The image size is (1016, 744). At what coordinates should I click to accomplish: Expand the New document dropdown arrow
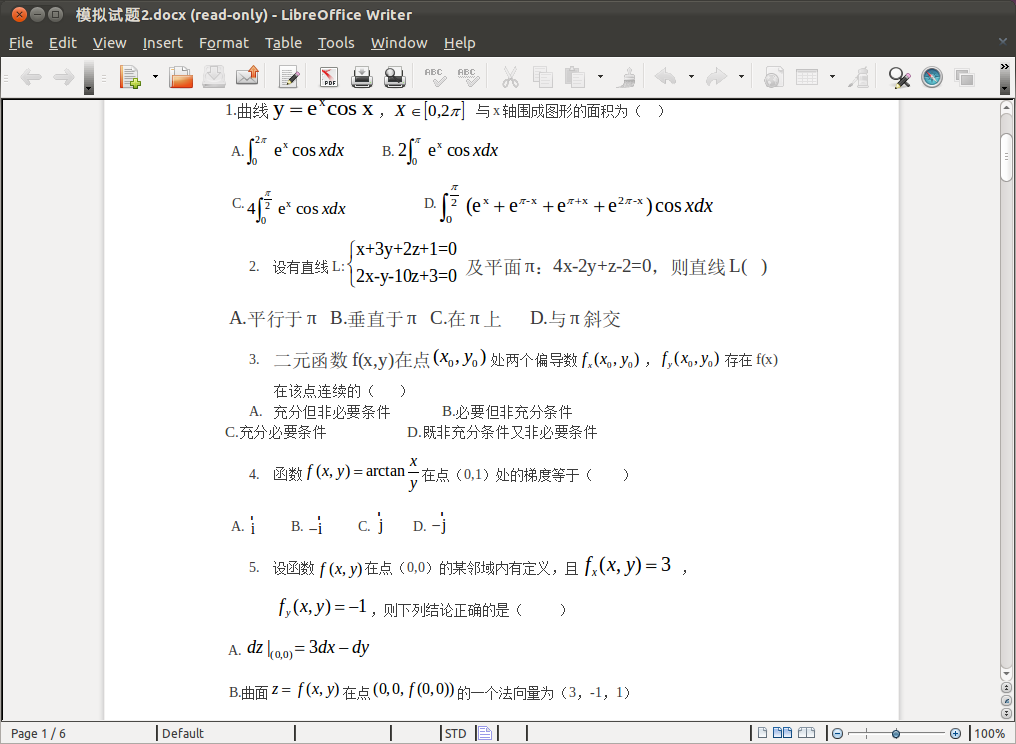[155, 77]
